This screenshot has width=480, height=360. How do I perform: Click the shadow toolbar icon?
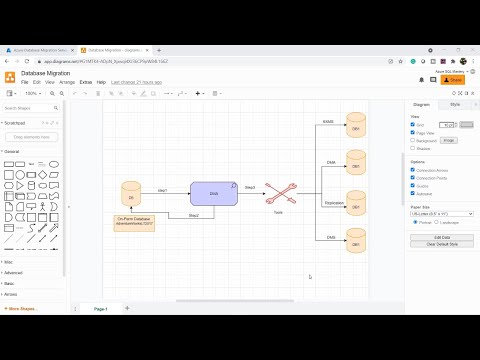pyautogui.click(x=153, y=94)
